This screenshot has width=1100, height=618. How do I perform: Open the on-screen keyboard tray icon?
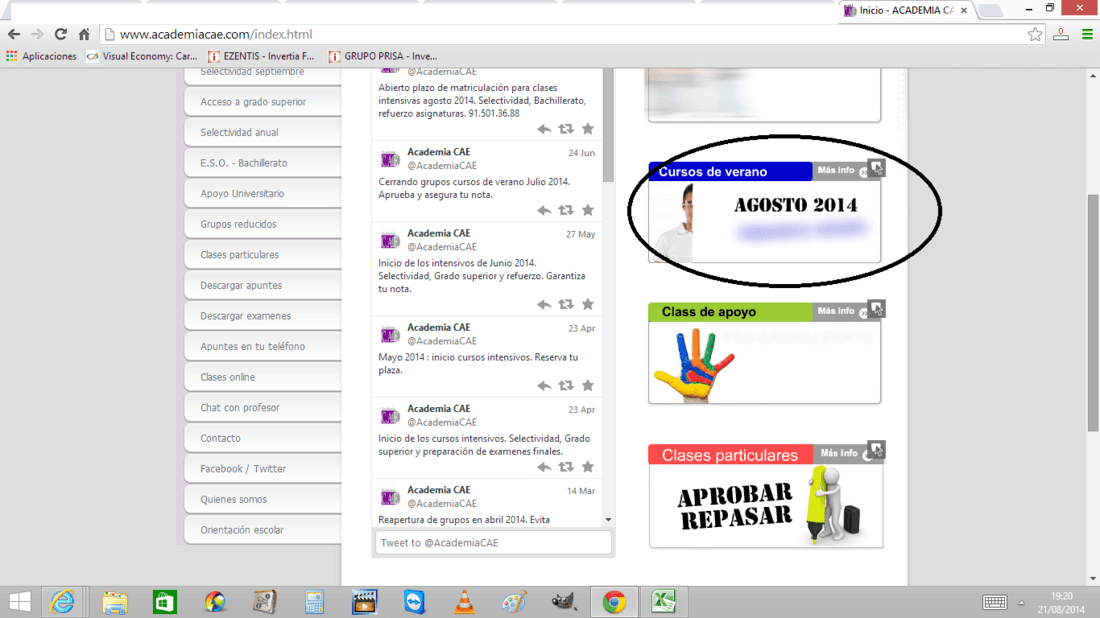click(x=994, y=602)
